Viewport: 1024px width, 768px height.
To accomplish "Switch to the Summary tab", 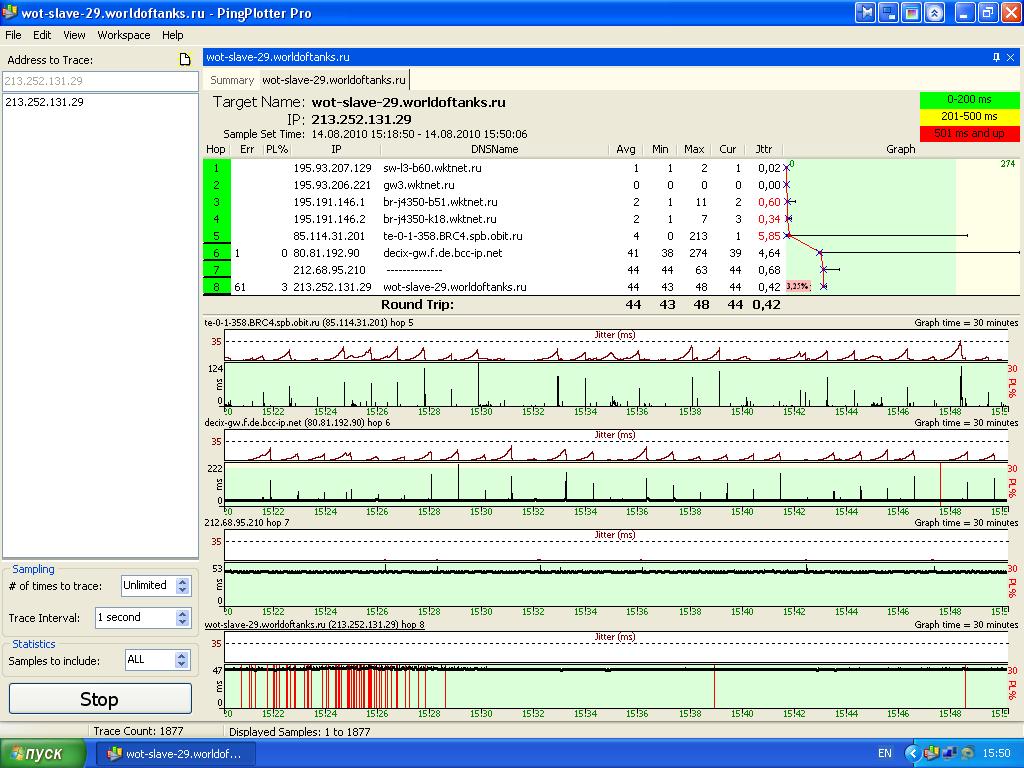I will point(232,80).
